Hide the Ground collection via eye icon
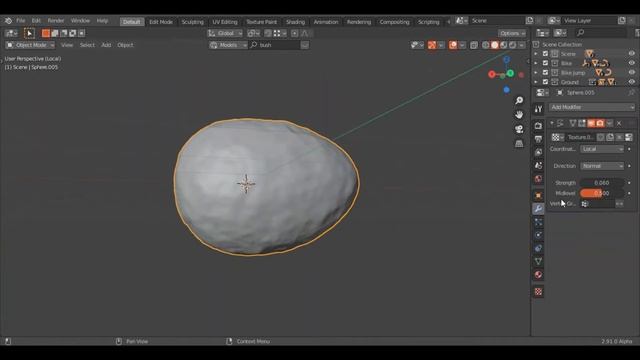Viewport: 640px width, 360px height. click(631, 82)
